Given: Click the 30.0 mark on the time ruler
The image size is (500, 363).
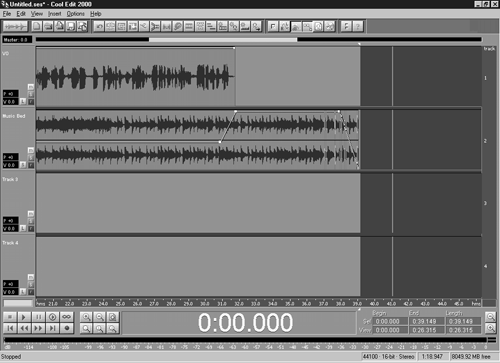Looking at the screenshot, I should 205,304.
